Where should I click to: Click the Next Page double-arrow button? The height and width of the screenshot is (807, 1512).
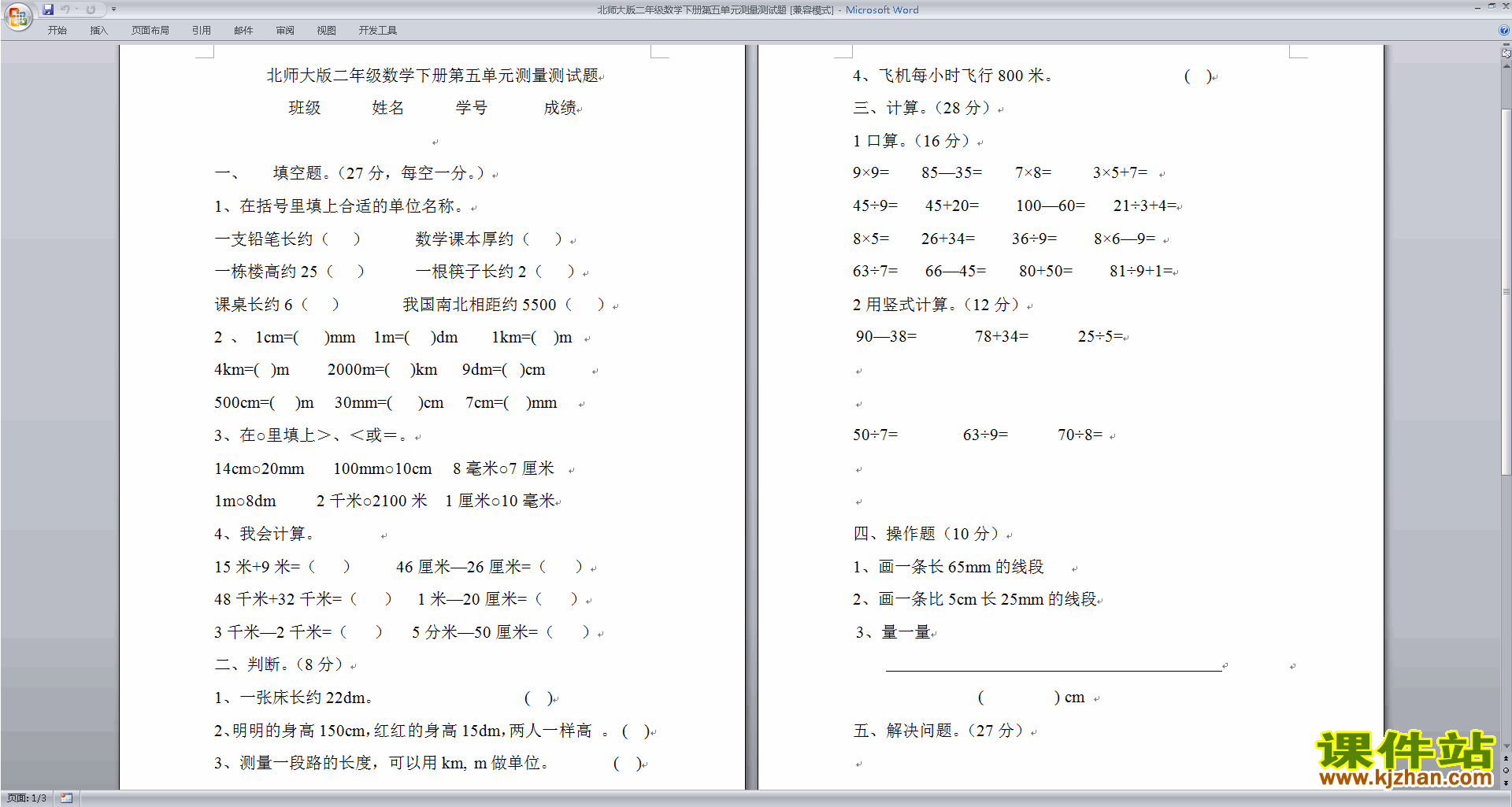click(1506, 783)
